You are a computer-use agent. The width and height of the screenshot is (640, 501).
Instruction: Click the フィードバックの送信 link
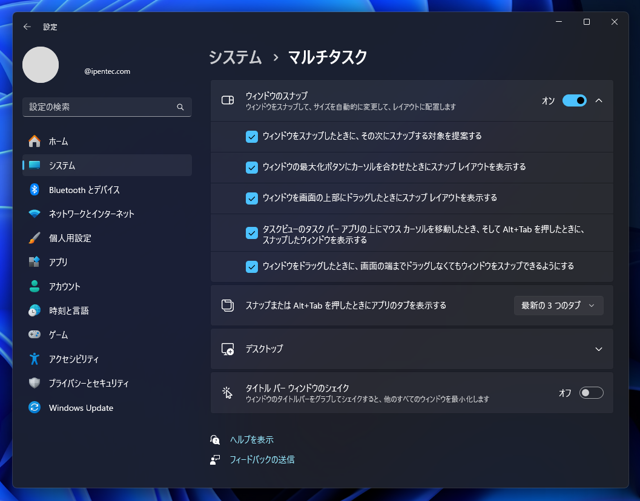pos(262,460)
